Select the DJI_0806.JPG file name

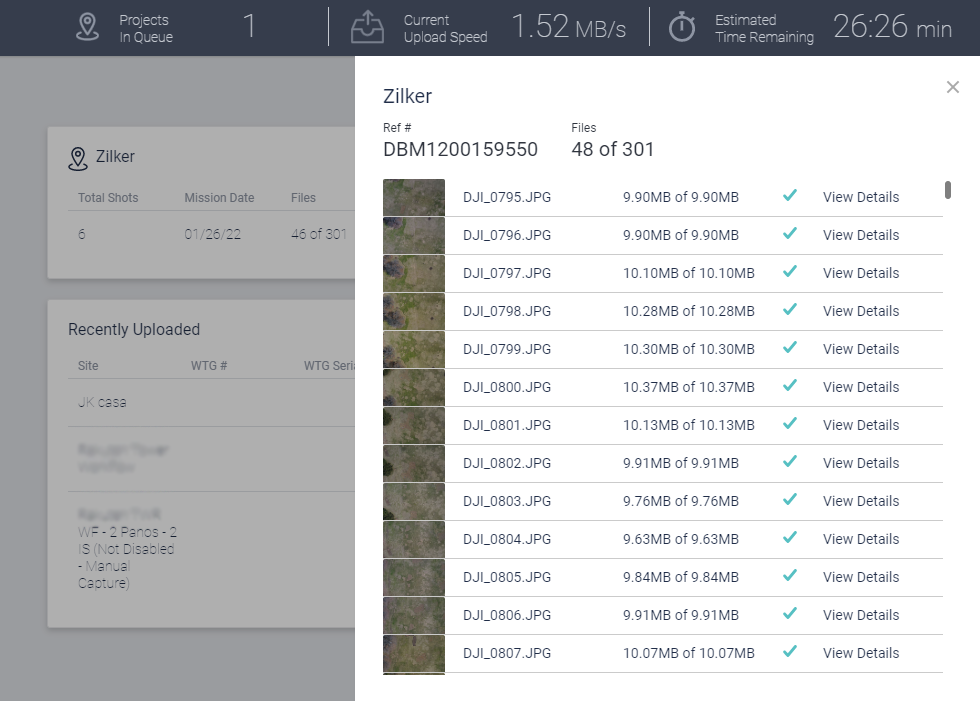pos(507,615)
